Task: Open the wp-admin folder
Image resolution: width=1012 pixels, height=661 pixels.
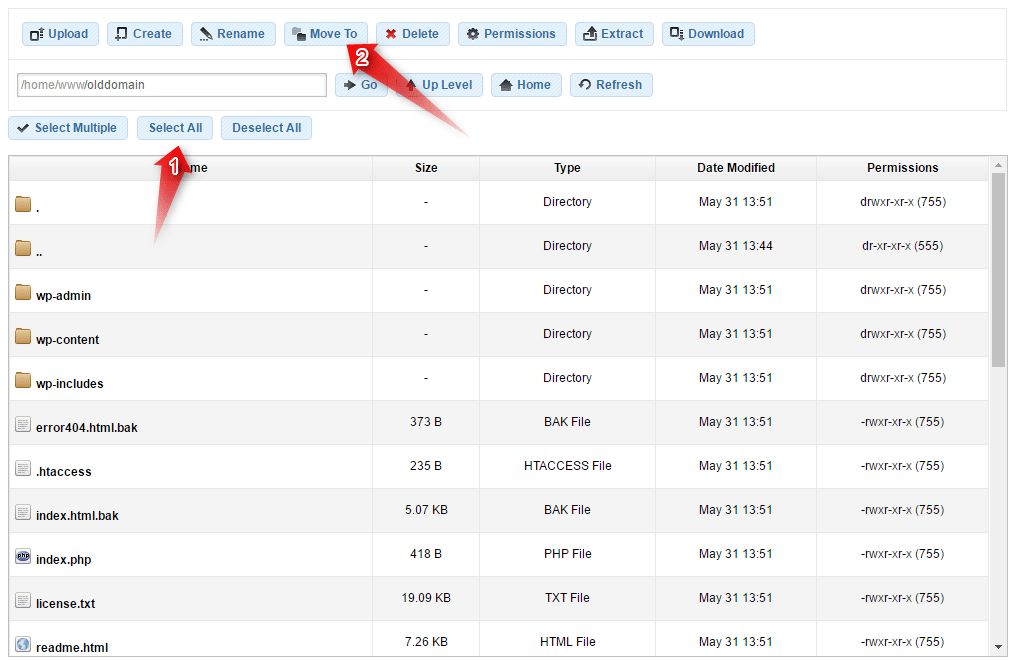Action: coord(63,295)
